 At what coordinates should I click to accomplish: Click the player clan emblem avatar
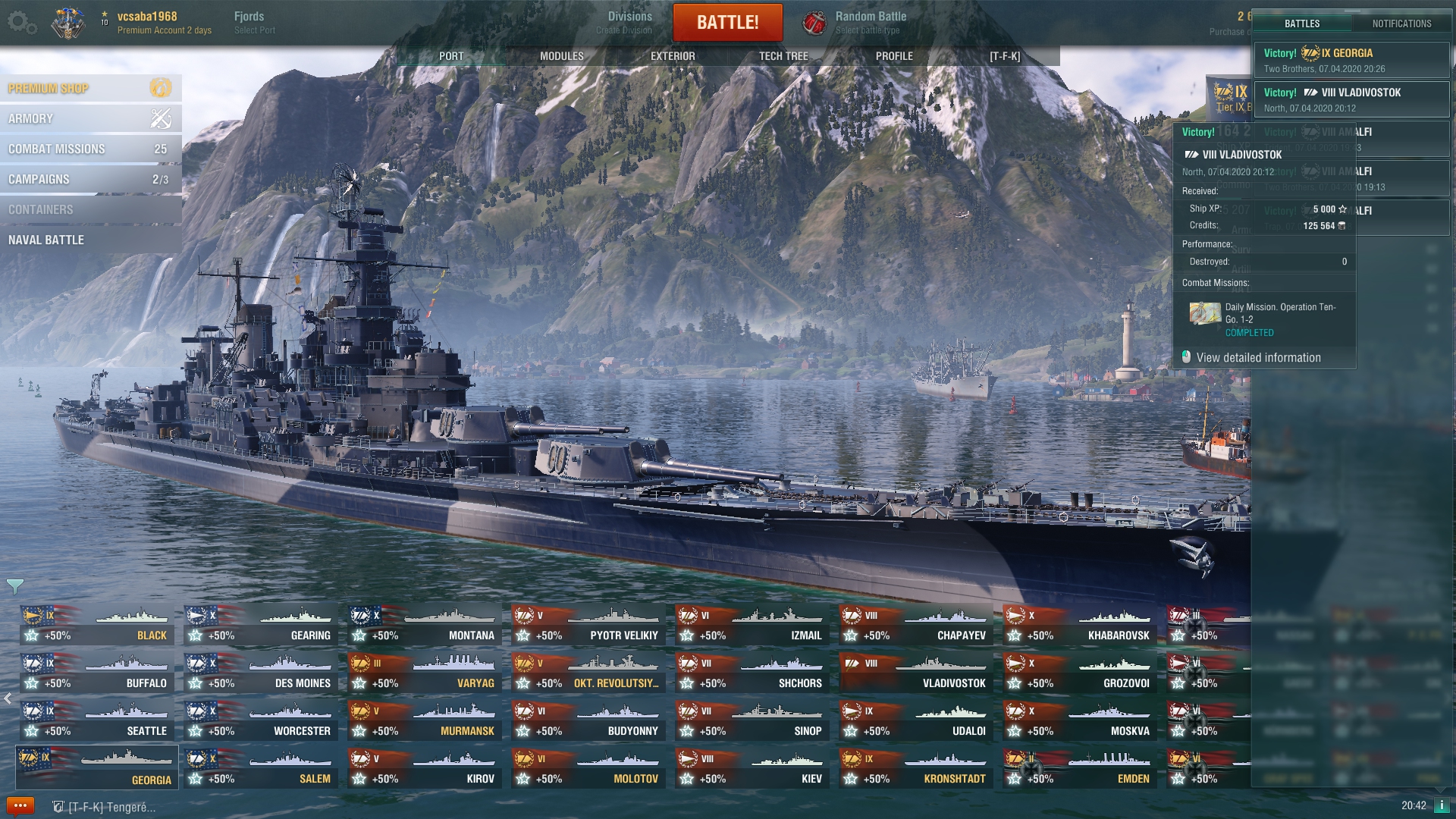68,23
